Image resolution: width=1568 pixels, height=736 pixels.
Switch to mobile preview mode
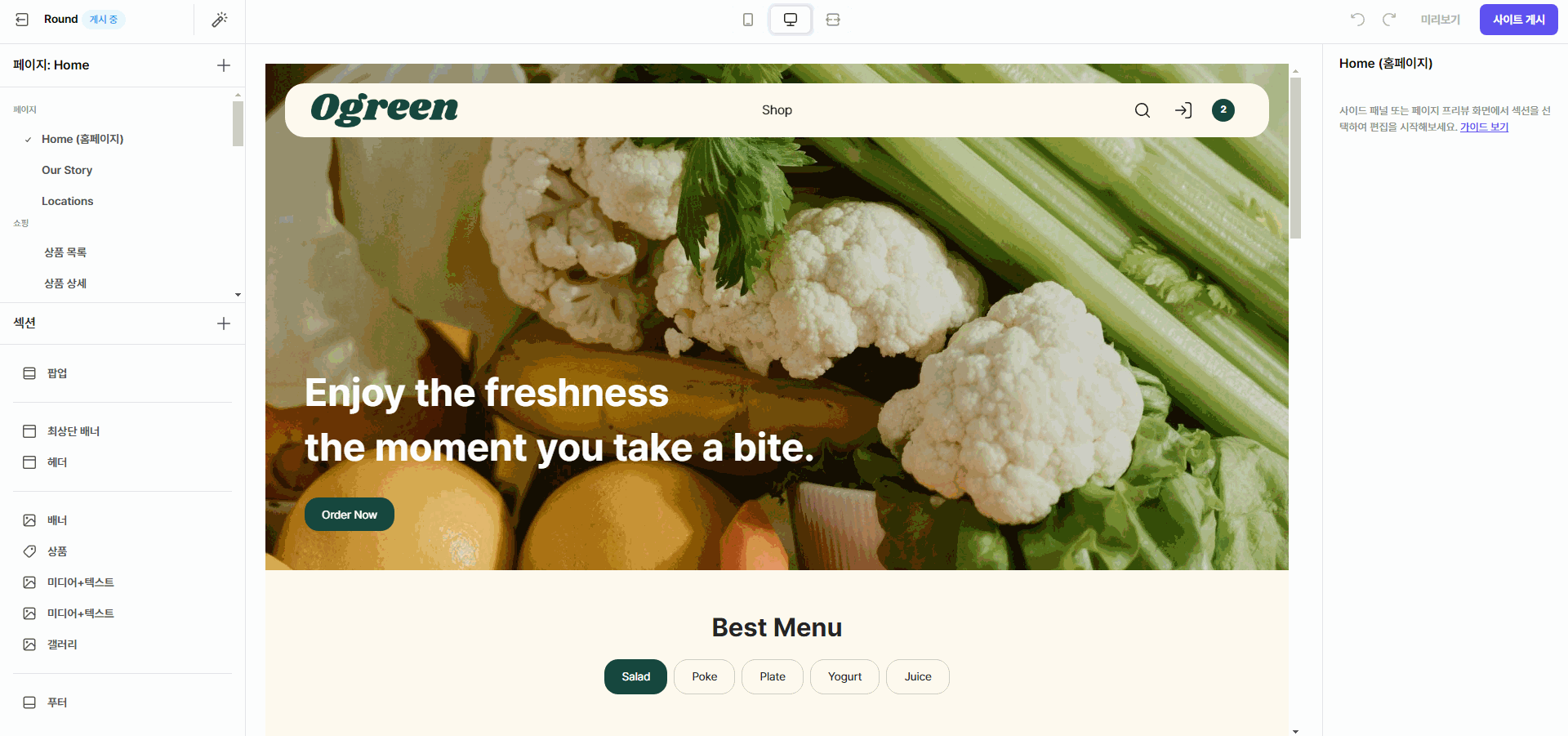click(x=748, y=20)
